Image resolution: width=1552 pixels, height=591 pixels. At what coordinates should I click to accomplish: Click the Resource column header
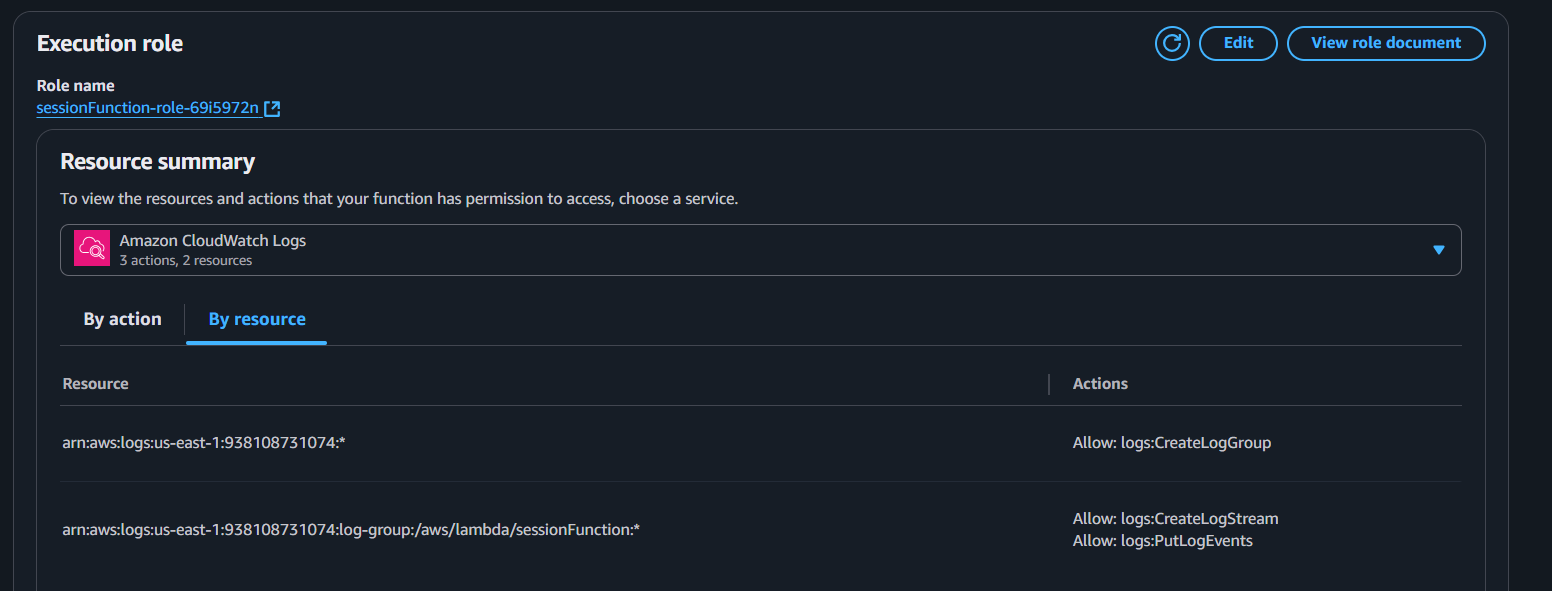96,384
